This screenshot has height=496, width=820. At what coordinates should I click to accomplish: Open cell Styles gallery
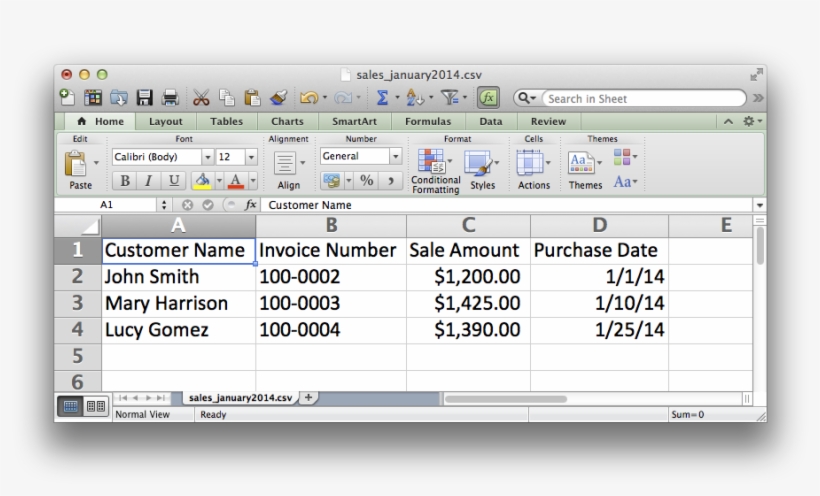click(x=482, y=170)
